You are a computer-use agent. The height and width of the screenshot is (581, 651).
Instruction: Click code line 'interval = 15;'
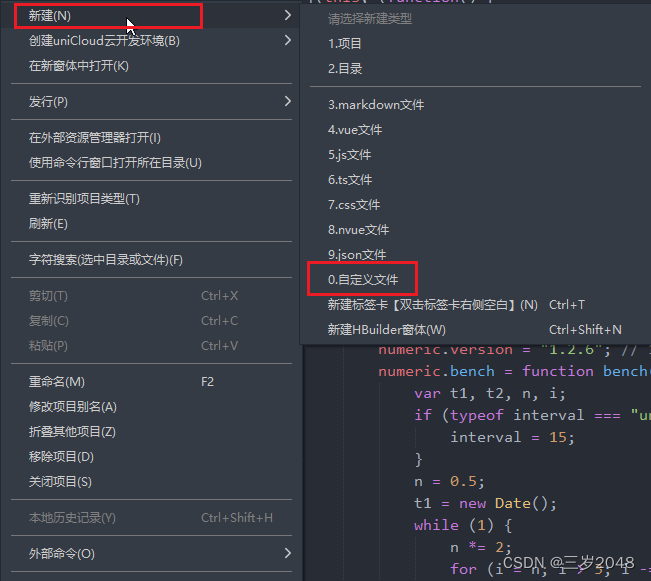pos(512,437)
